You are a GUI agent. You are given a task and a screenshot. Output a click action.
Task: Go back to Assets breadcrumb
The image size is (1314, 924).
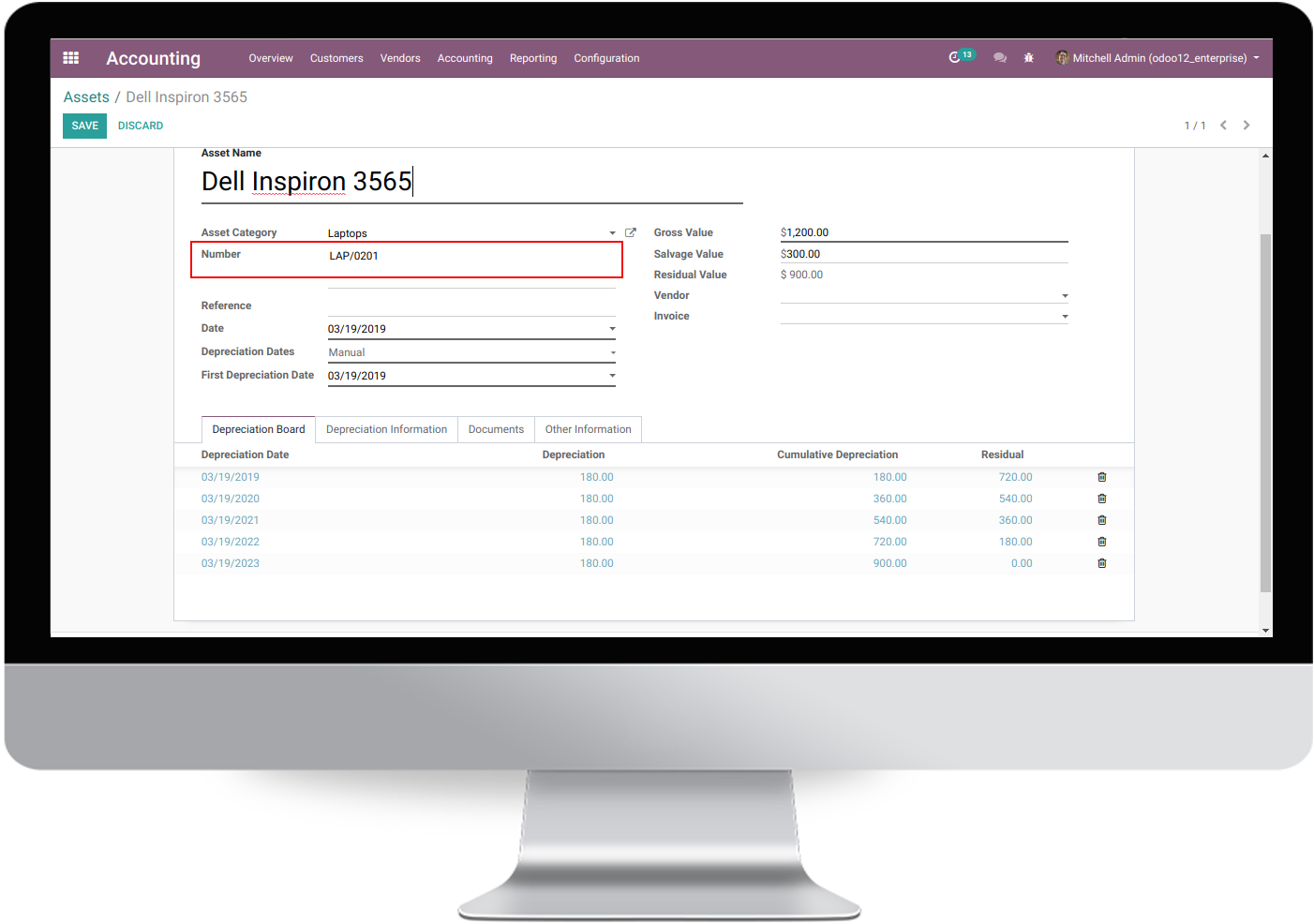86,97
